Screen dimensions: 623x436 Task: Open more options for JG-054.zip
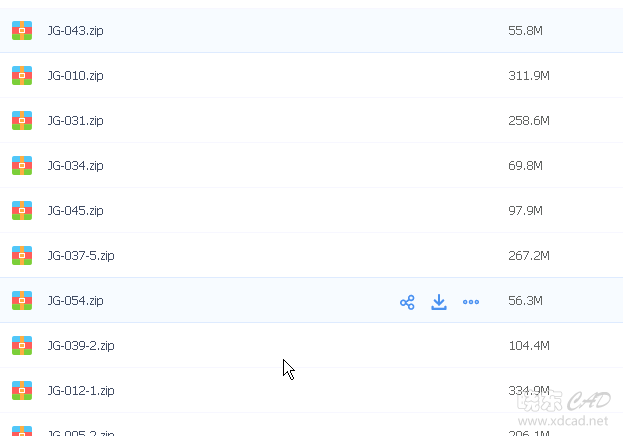coord(471,302)
